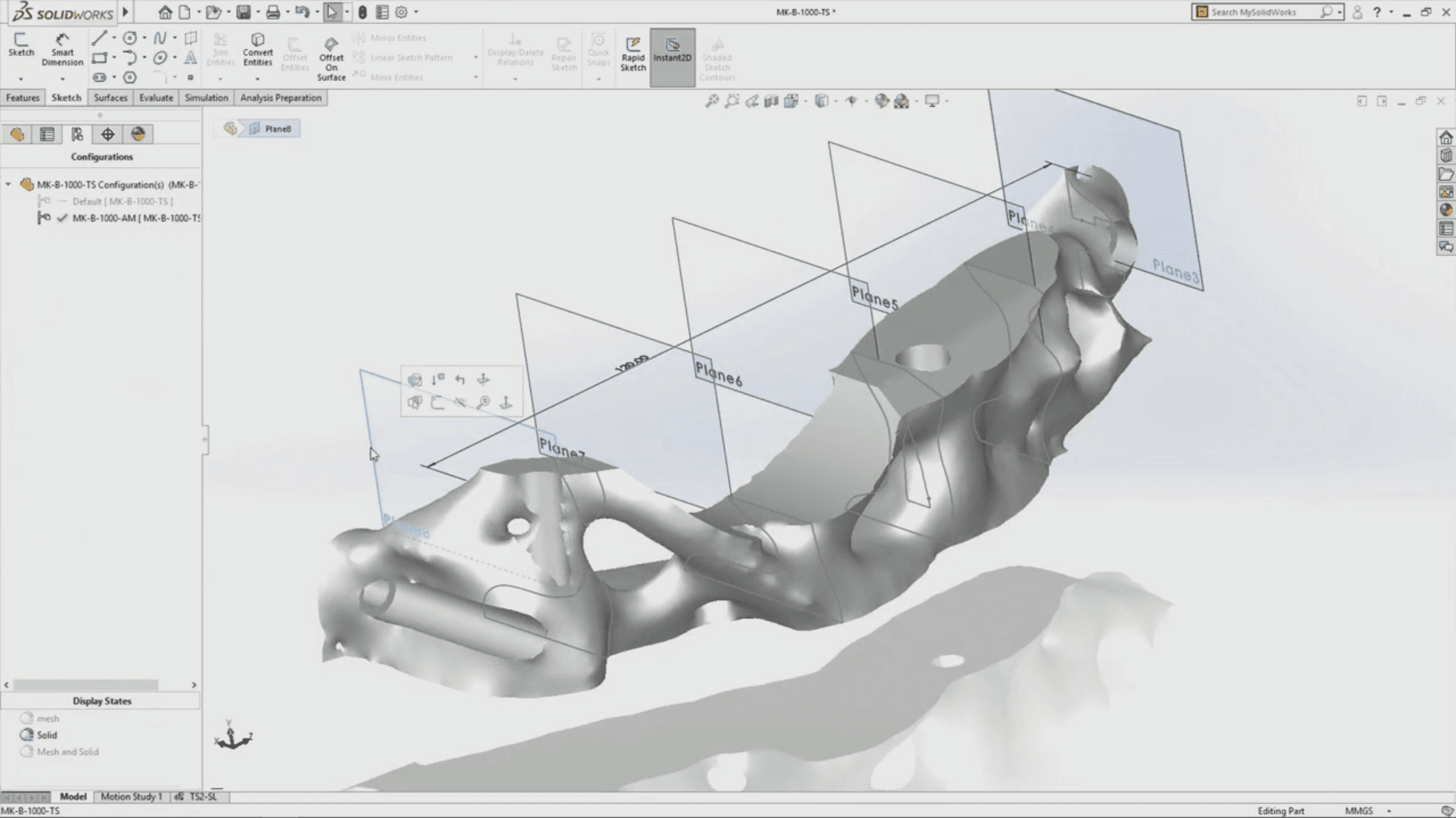
Task: Expand Options gear dropdown arrow
Action: [x=416, y=12]
